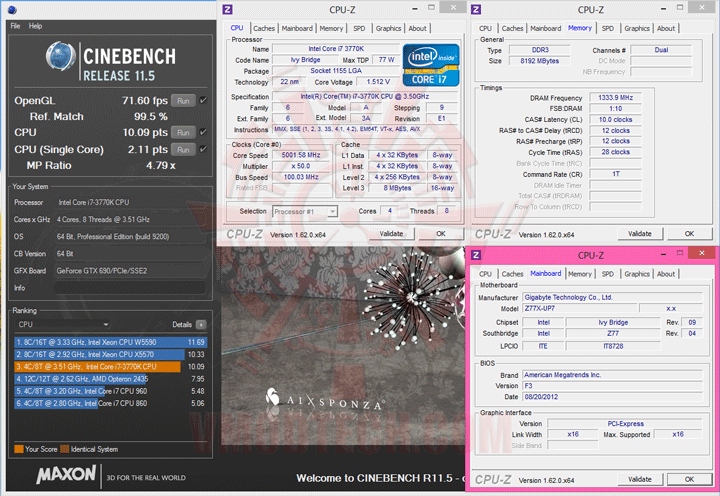This screenshot has height=496, width=720.
Task: Click the BIOS date 08/20/2012 field
Action: click(613, 397)
